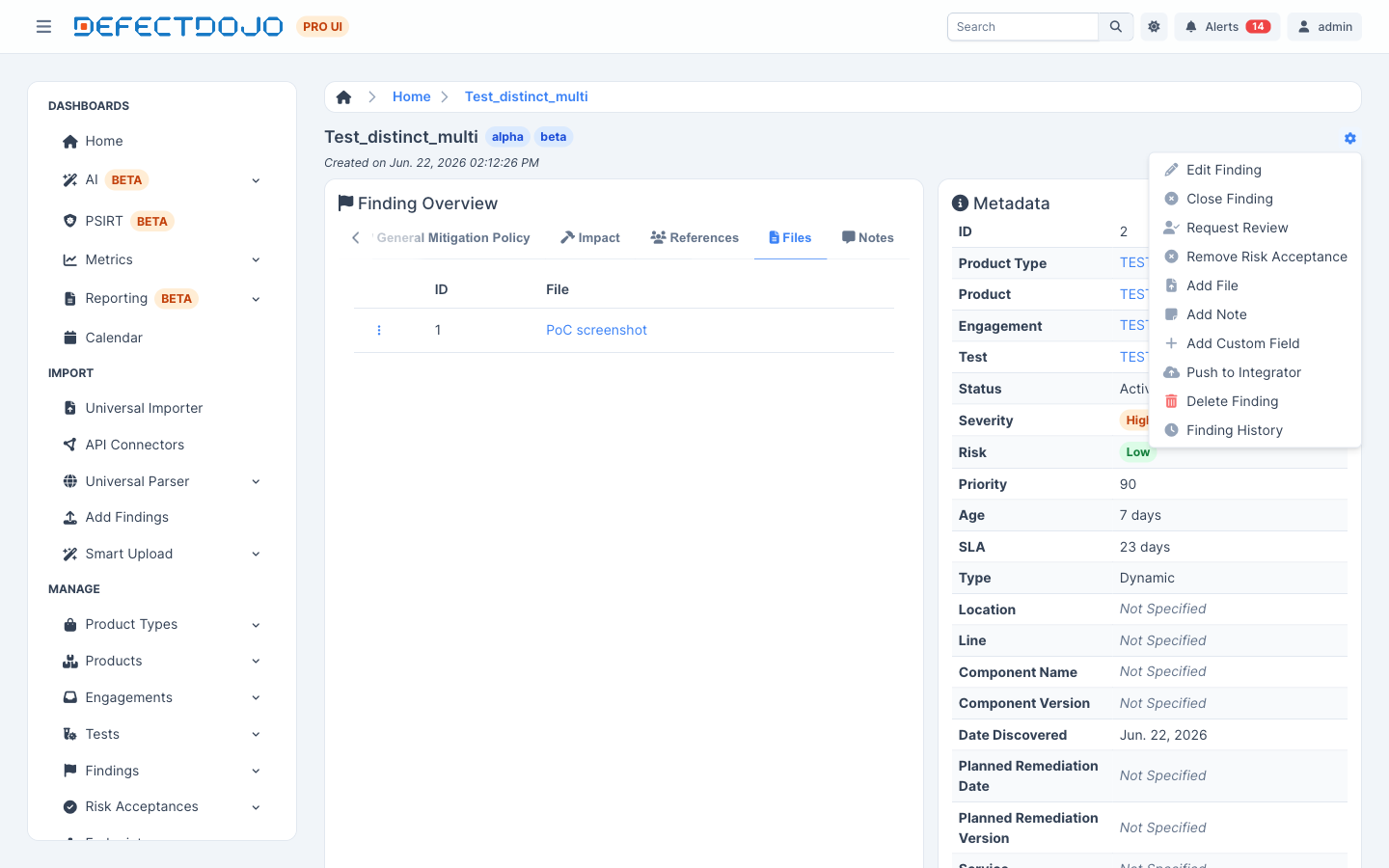Image resolution: width=1389 pixels, height=868 pixels.
Task: Choose Close Finding from the menu
Action: tap(1255, 199)
